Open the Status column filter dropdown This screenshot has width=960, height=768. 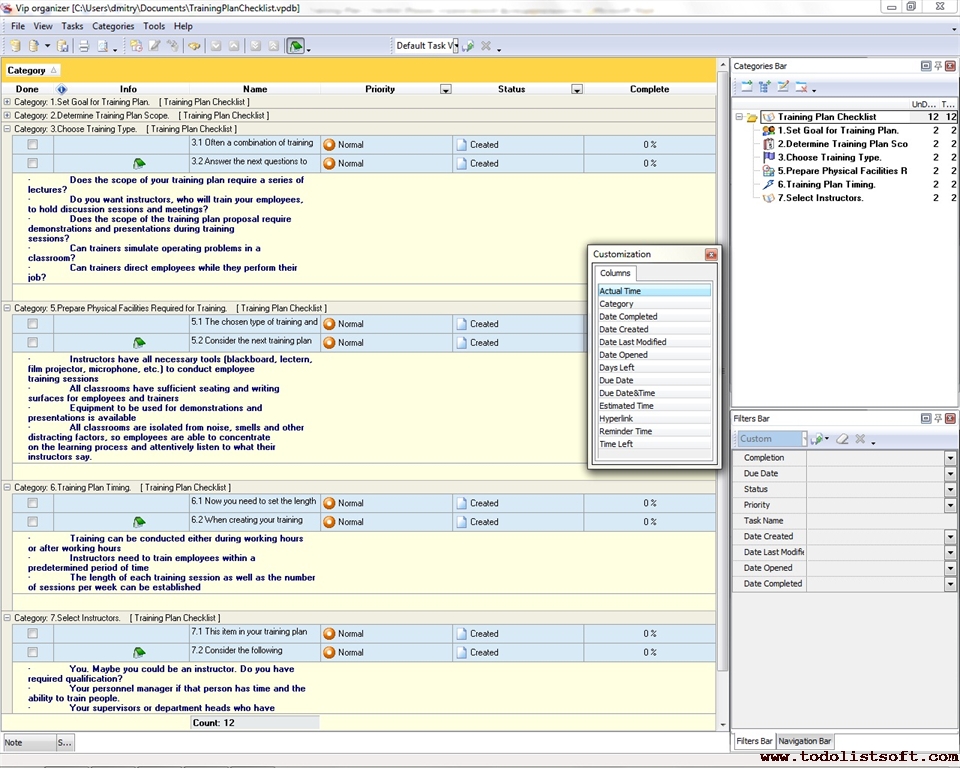pos(577,89)
